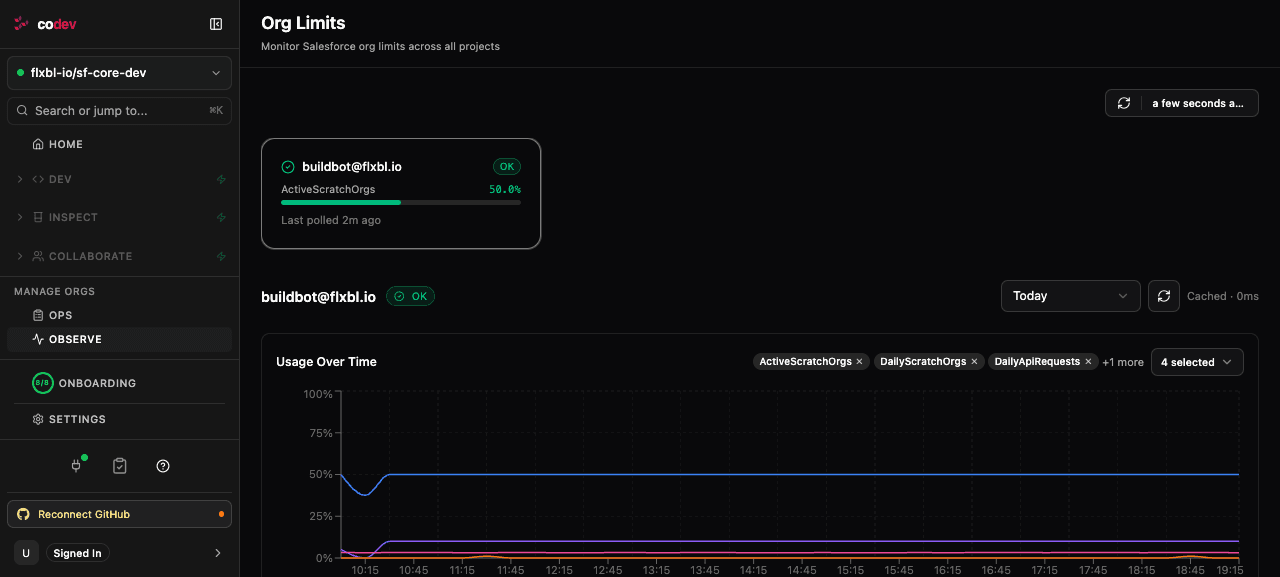1280x577 pixels.
Task: Click the settings gear icon
Action: point(38,419)
